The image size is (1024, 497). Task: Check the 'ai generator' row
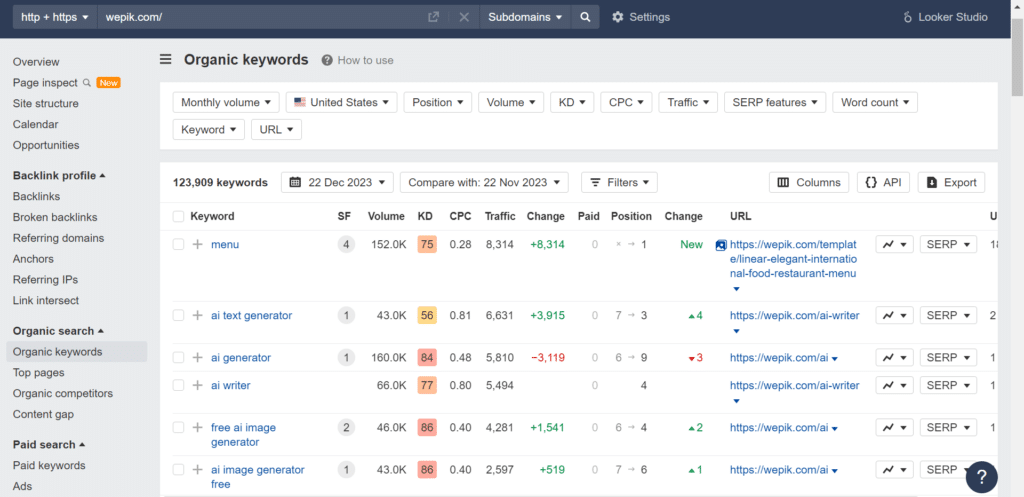(x=178, y=357)
